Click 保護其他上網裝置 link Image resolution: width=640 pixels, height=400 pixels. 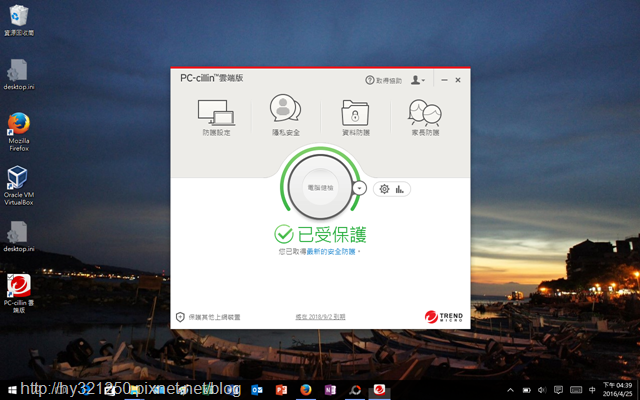click(208, 317)
